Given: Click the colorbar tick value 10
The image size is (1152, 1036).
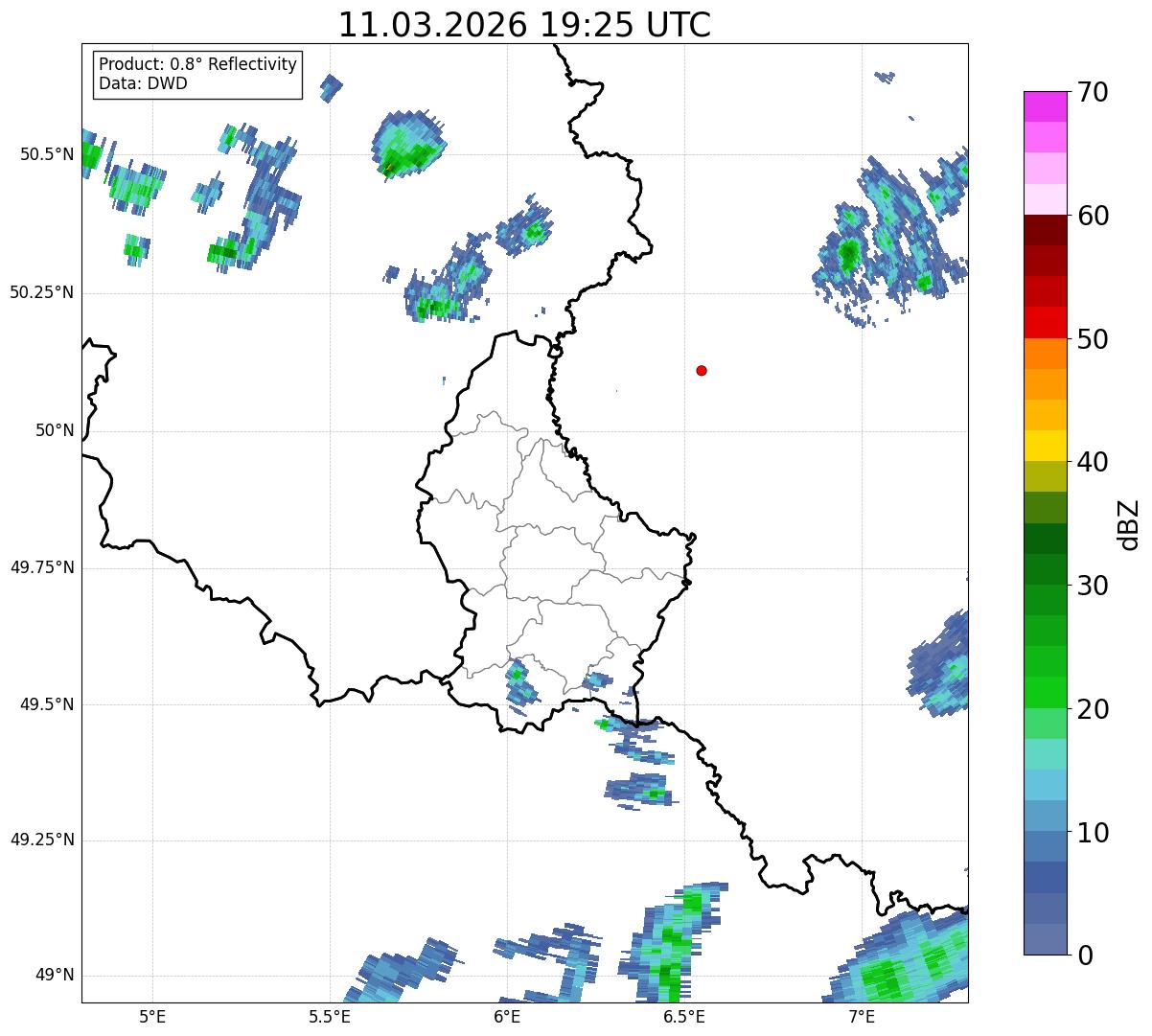Looking at the screenshot, I should point(1093,833).
